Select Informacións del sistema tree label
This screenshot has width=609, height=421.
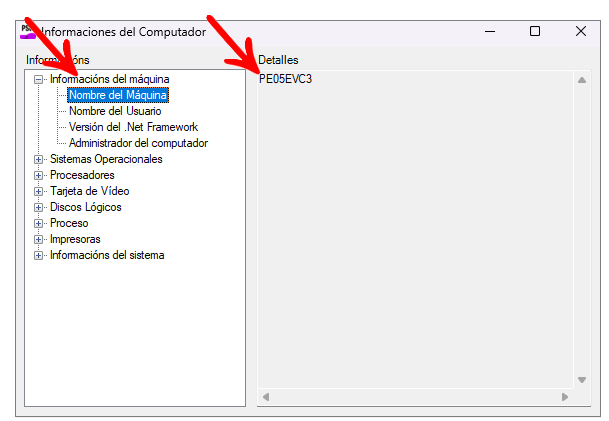coord(107,255)
